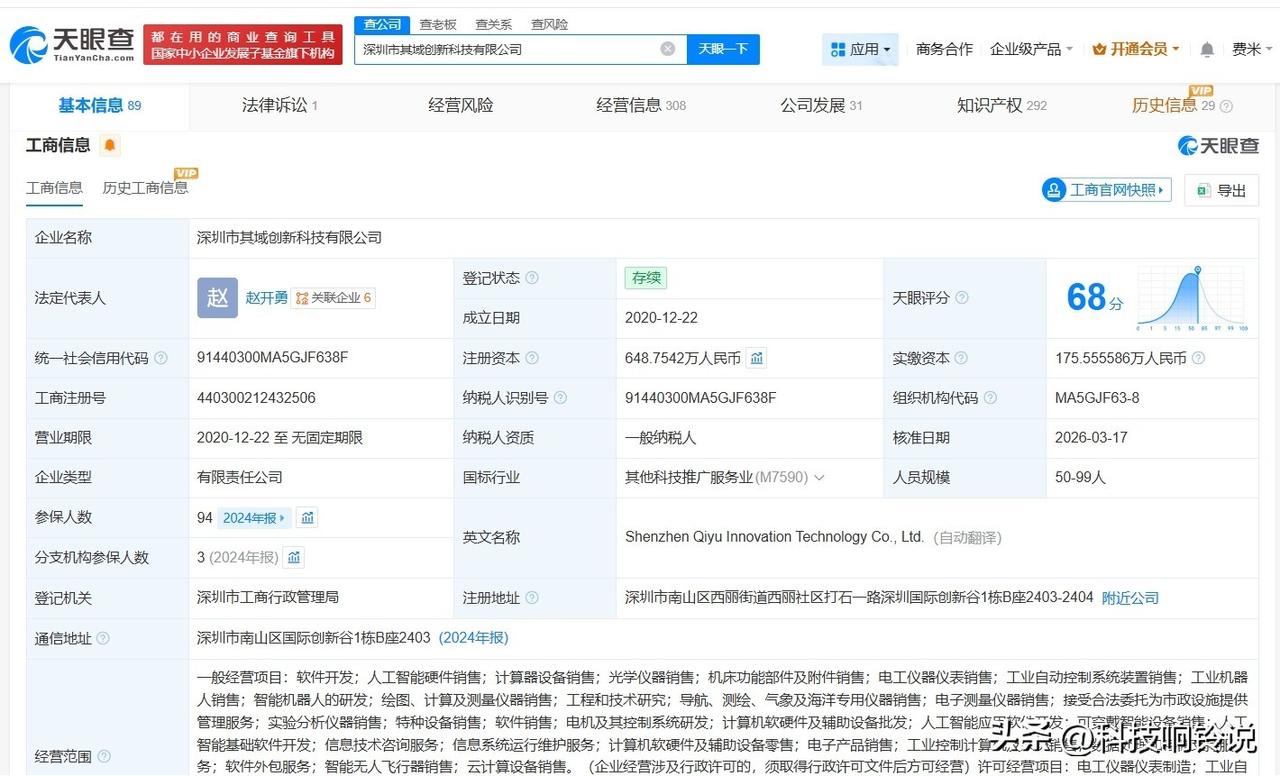Select credit code 91440300MA5GJF638F under 统一社会信用代码
This screenshot has height=776, width=1280.
[272, 358]
